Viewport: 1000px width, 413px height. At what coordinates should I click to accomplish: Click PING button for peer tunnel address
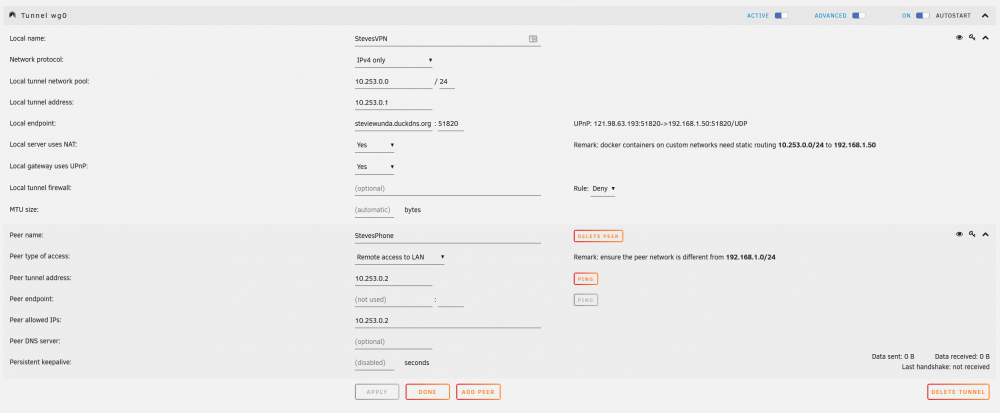(x=585, y=279)
